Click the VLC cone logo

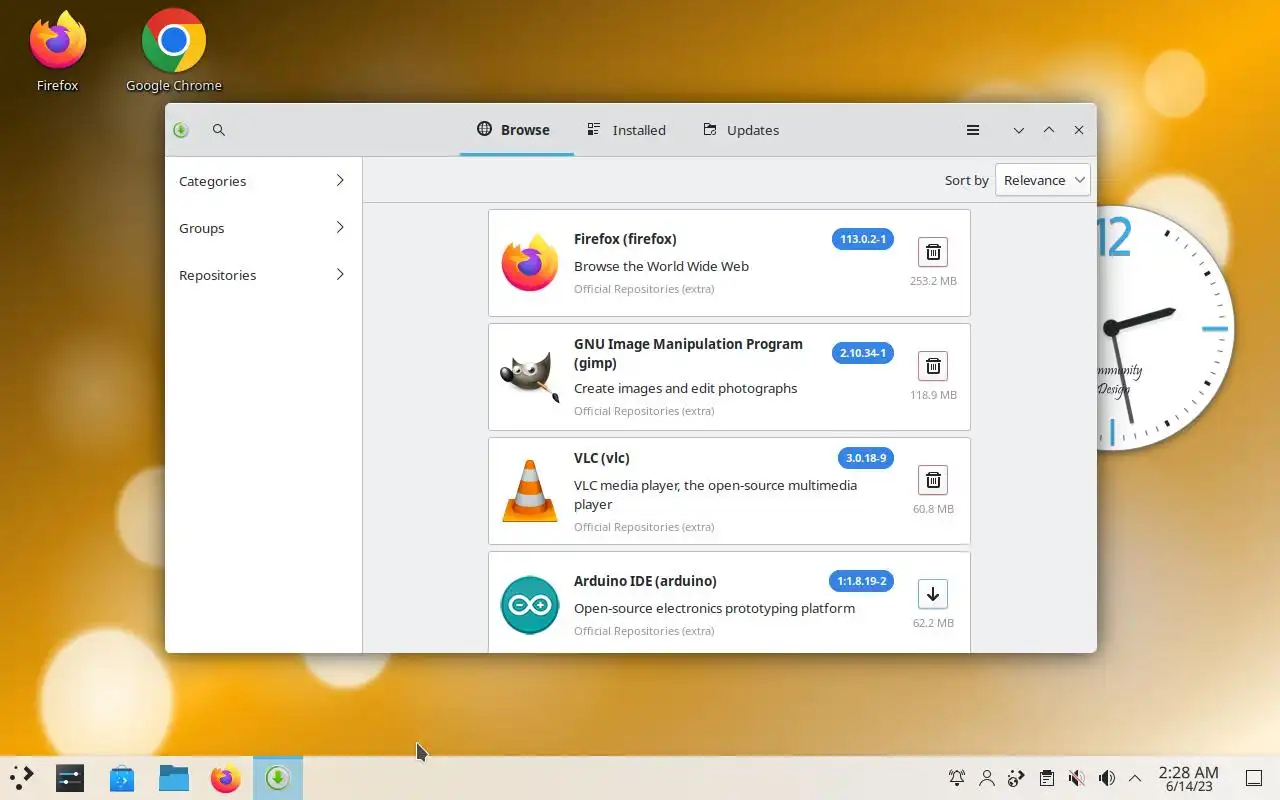coord(529,491)
